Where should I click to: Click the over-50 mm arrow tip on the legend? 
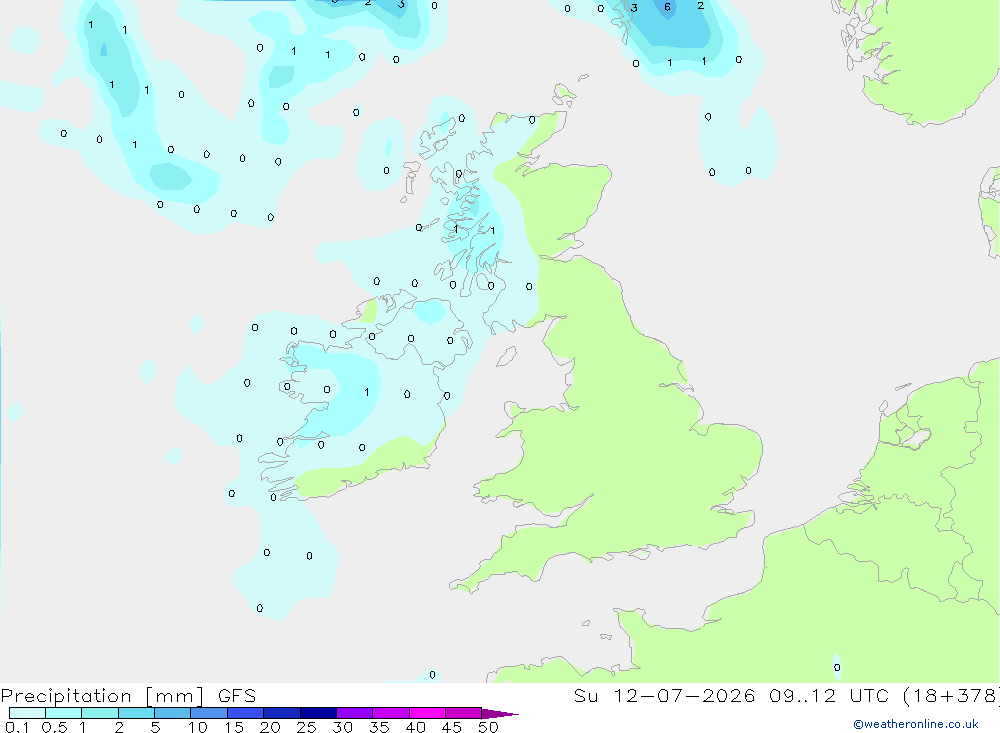point(500,713)
